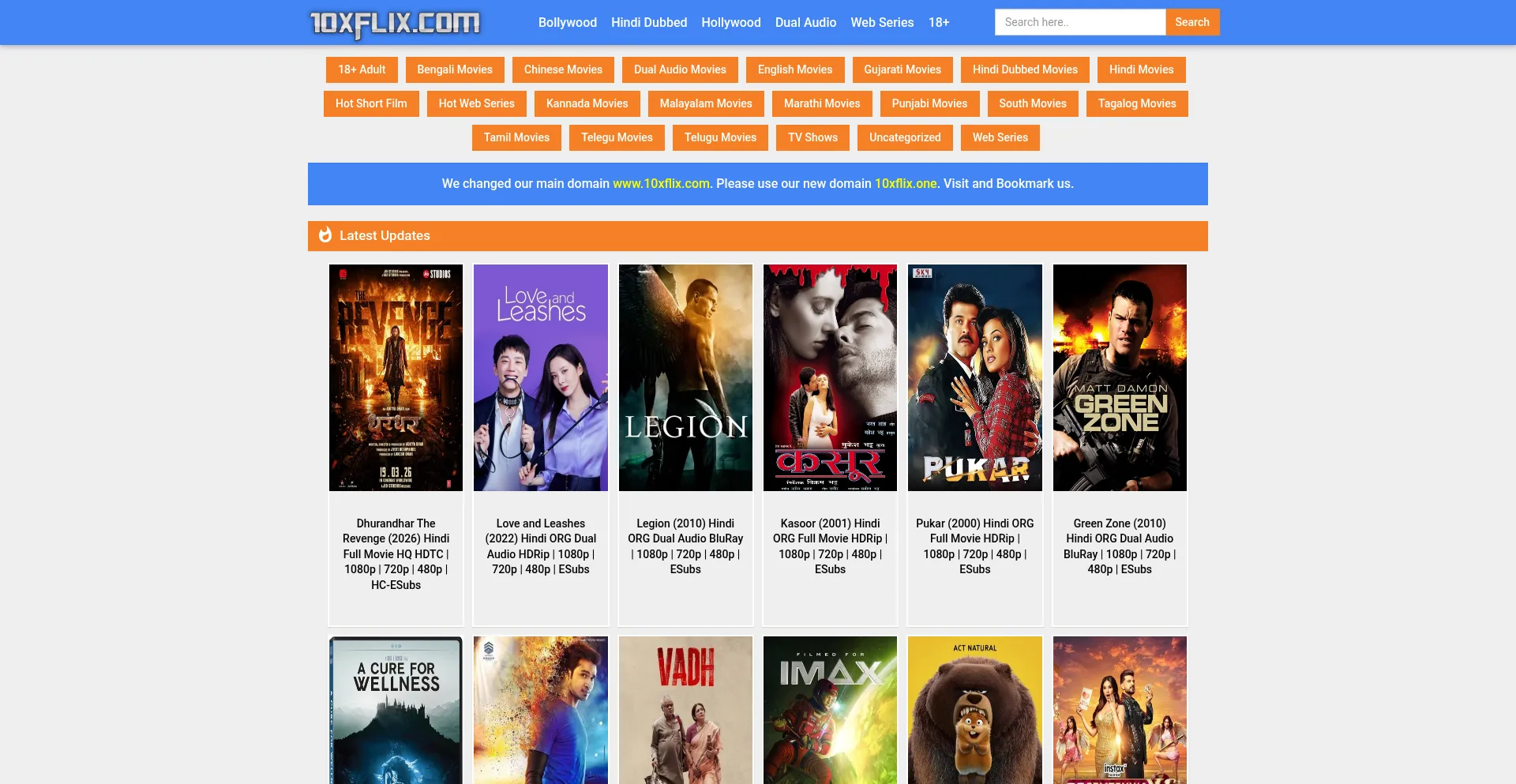Browse the Bengali Movies category
The height and width of the screenshot is (784, 1516).
click(455, 69)
